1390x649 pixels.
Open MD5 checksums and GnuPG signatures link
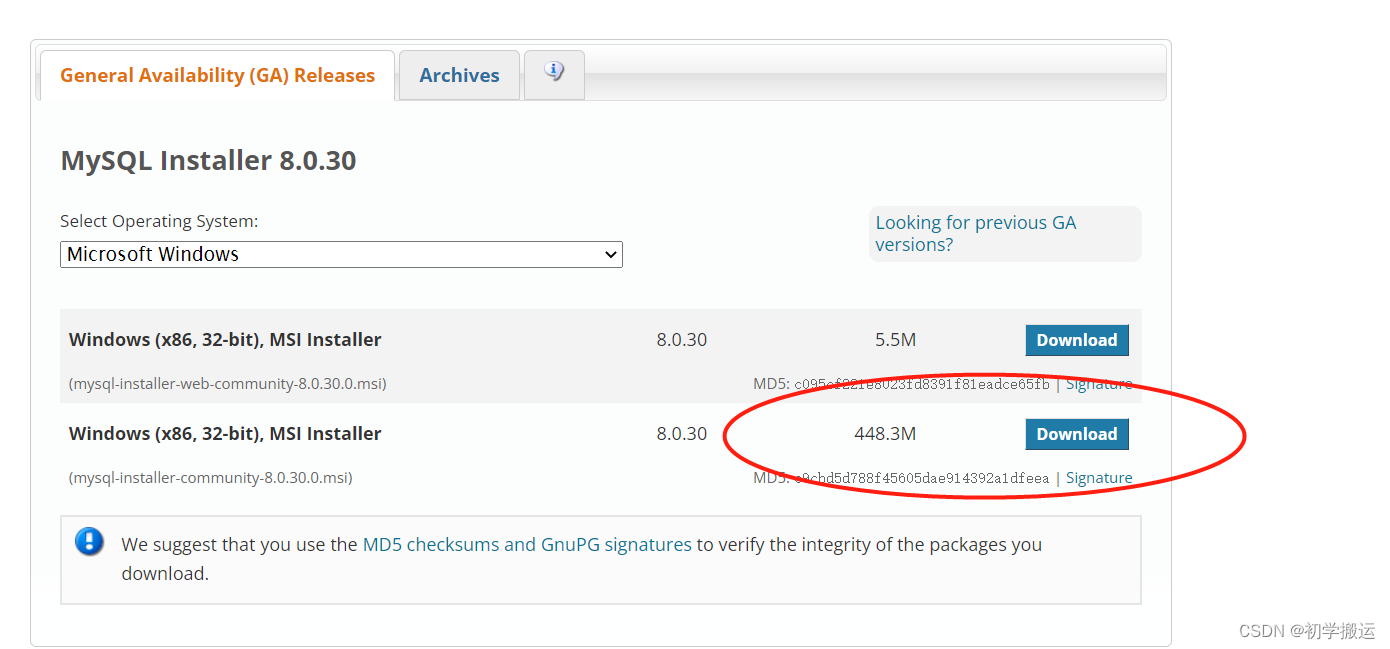point(527,544)
